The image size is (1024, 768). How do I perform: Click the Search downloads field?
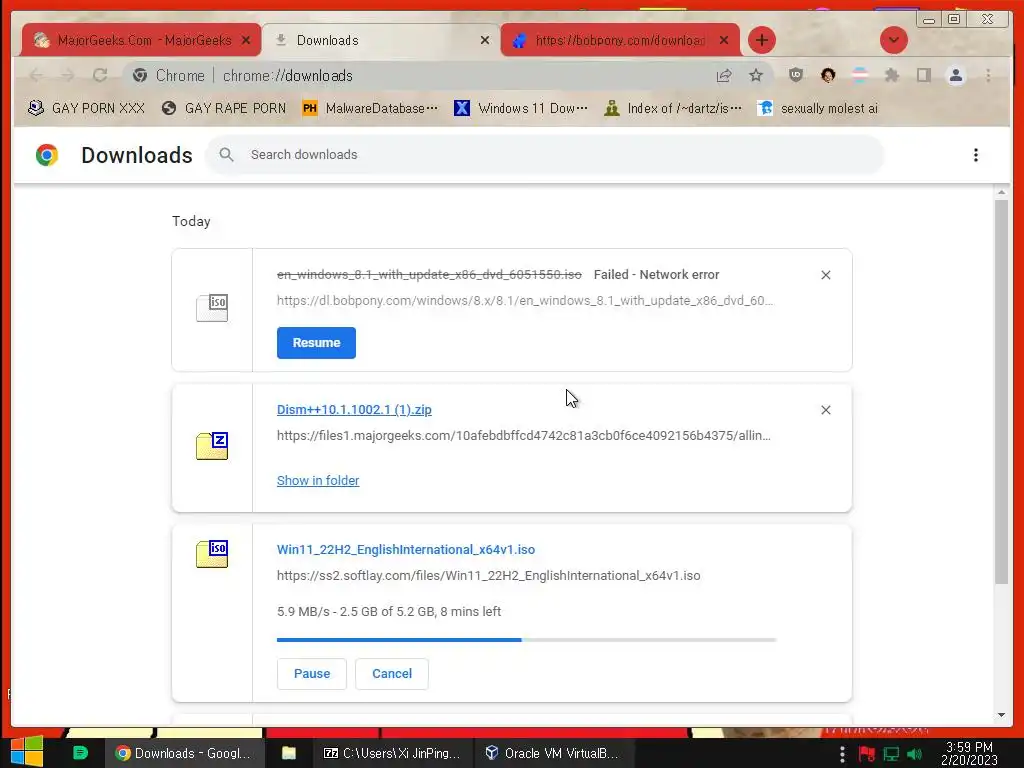tap(545, 155)
